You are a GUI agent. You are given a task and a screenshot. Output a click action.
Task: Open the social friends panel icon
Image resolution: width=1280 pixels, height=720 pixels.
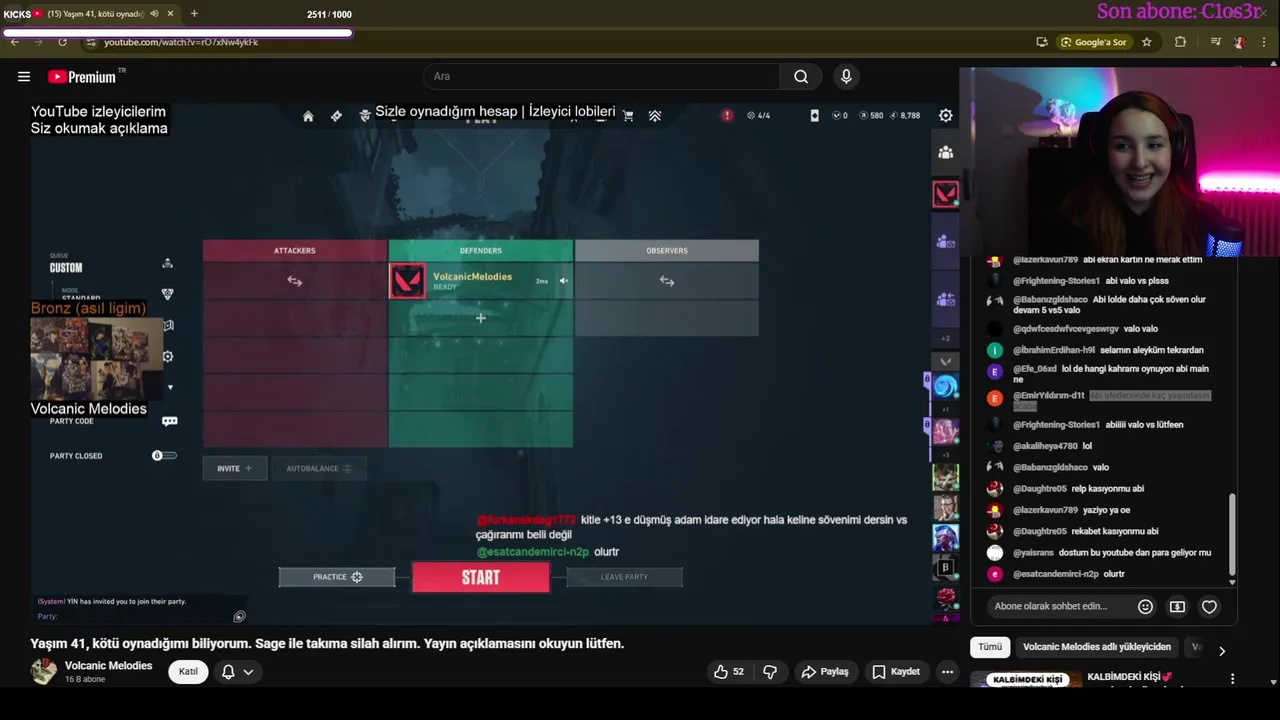(x=945, y=152)
